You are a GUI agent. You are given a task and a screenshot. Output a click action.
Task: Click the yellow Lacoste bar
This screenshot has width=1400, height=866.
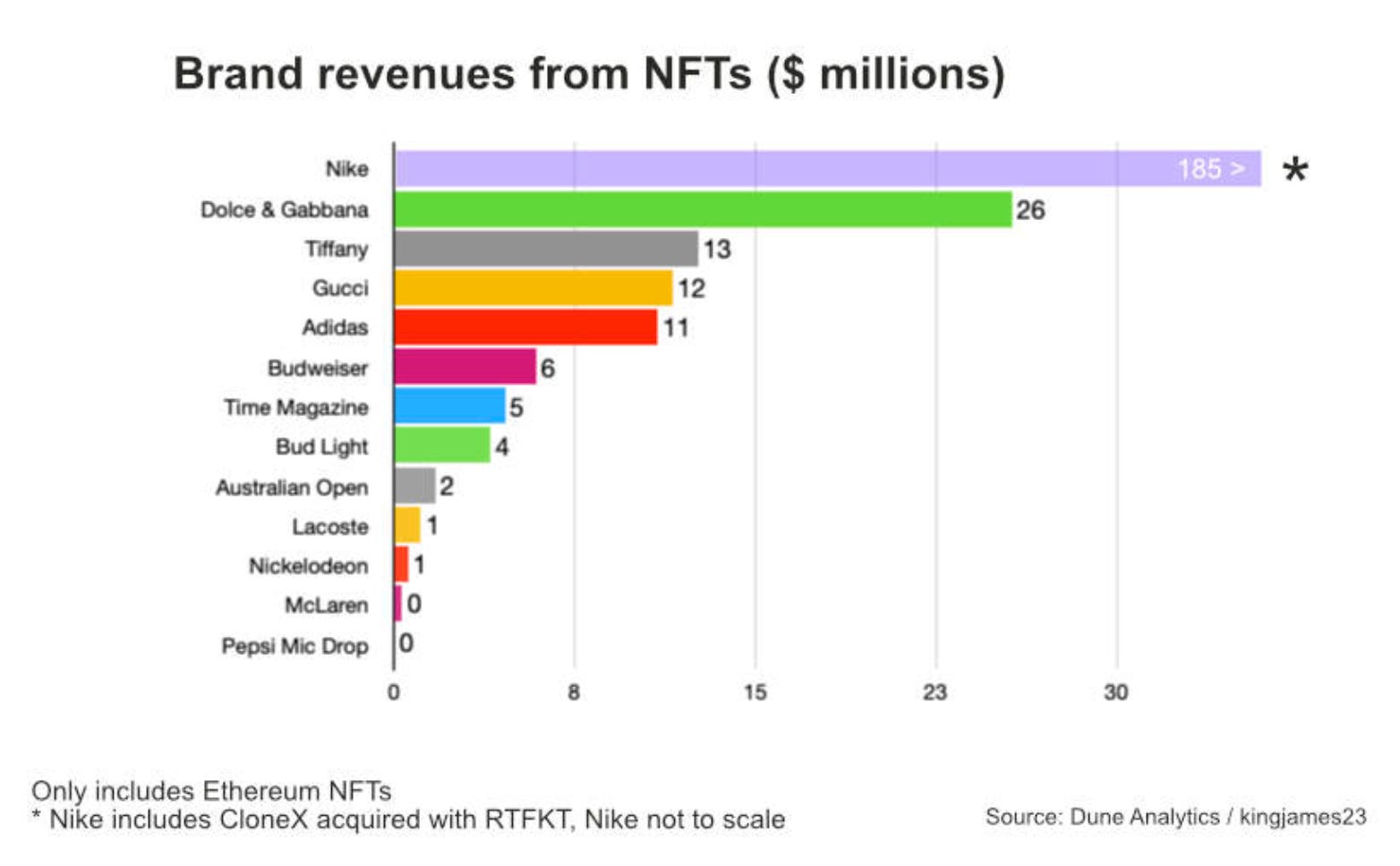[x=407, y=525]
